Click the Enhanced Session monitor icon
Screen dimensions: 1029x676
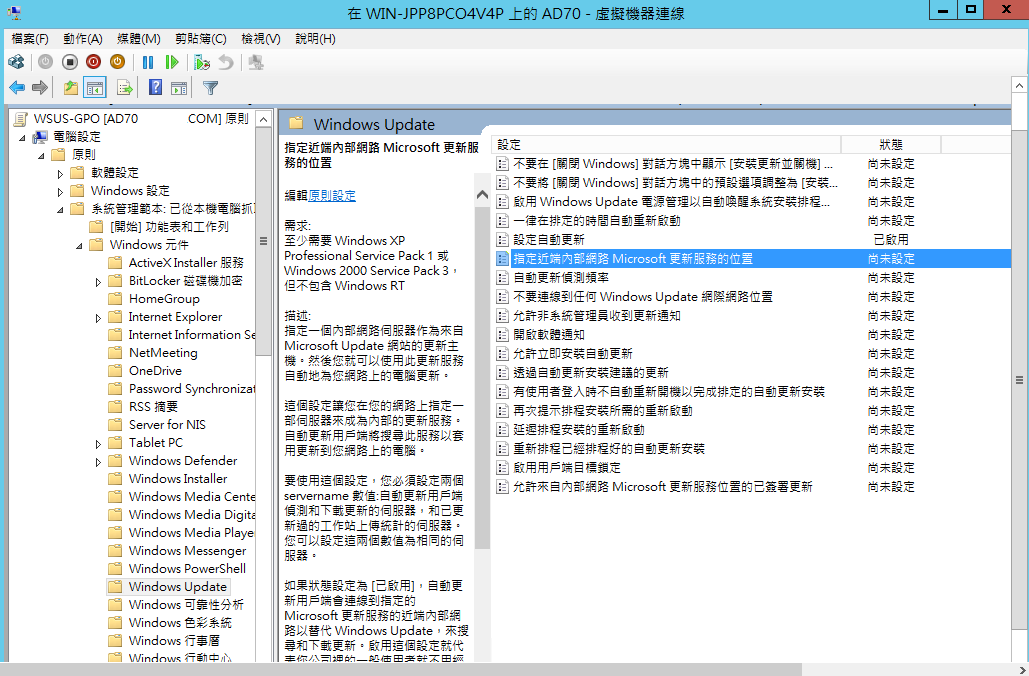click(x=256, y=62)
